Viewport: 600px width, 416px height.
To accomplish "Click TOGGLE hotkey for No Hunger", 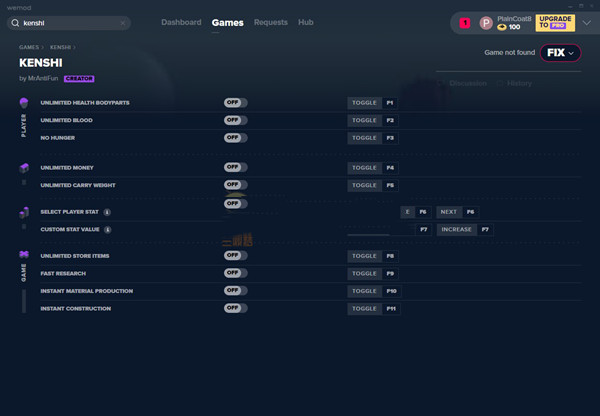I will pos(373,138).
